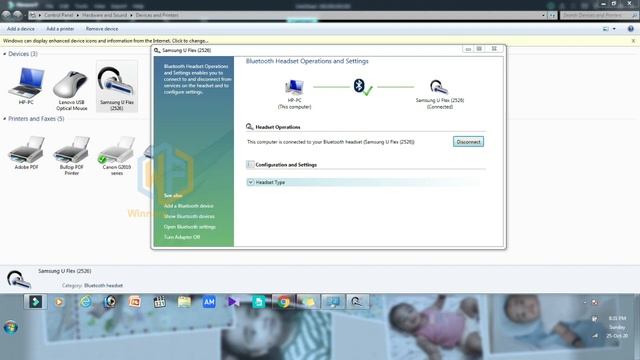
Task: Open the view options dropdown arrow
Action: click(614, 29)
